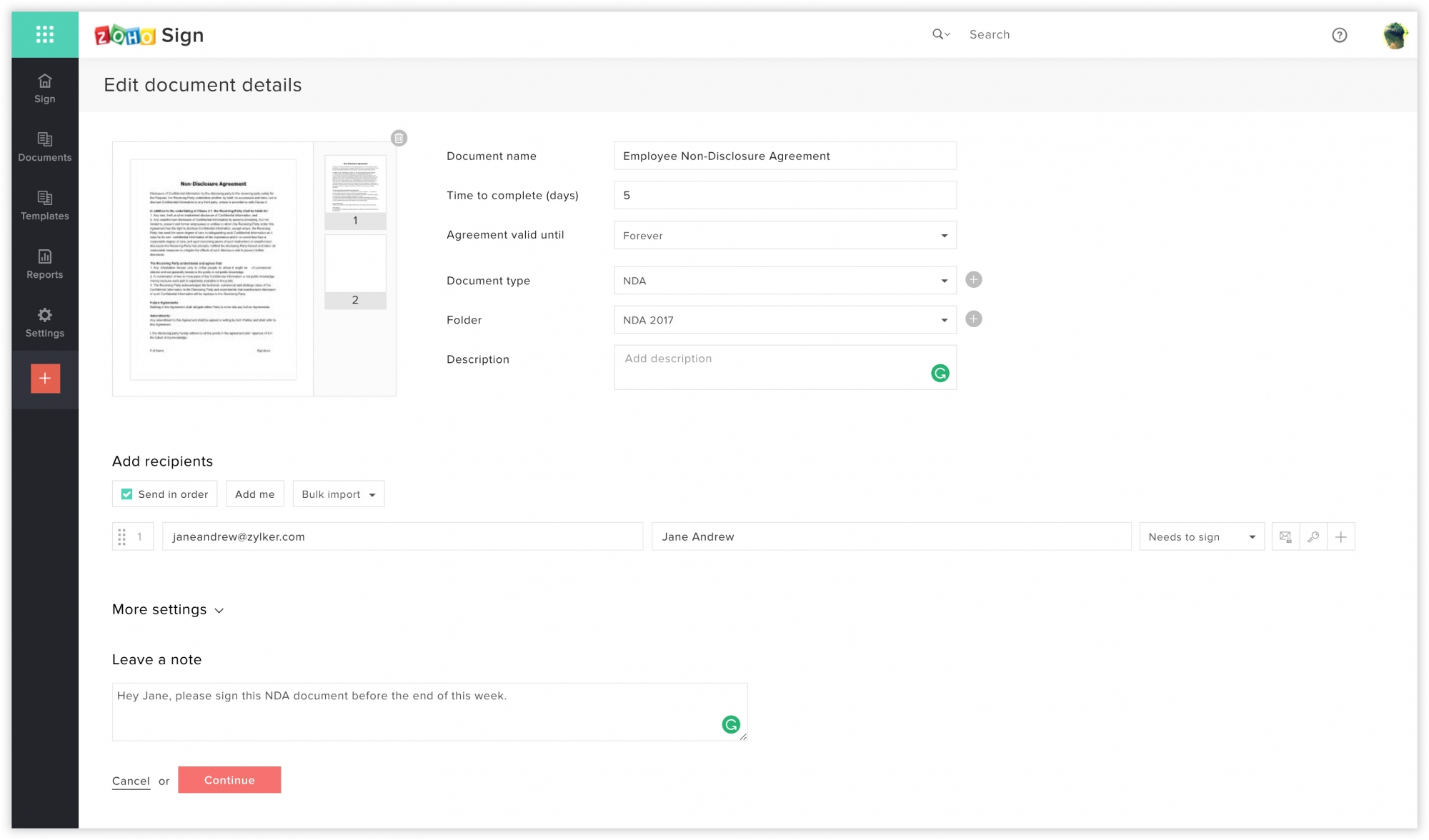Edit Time to complete days field
The image size is (1429, 840).
pos(785,195)
